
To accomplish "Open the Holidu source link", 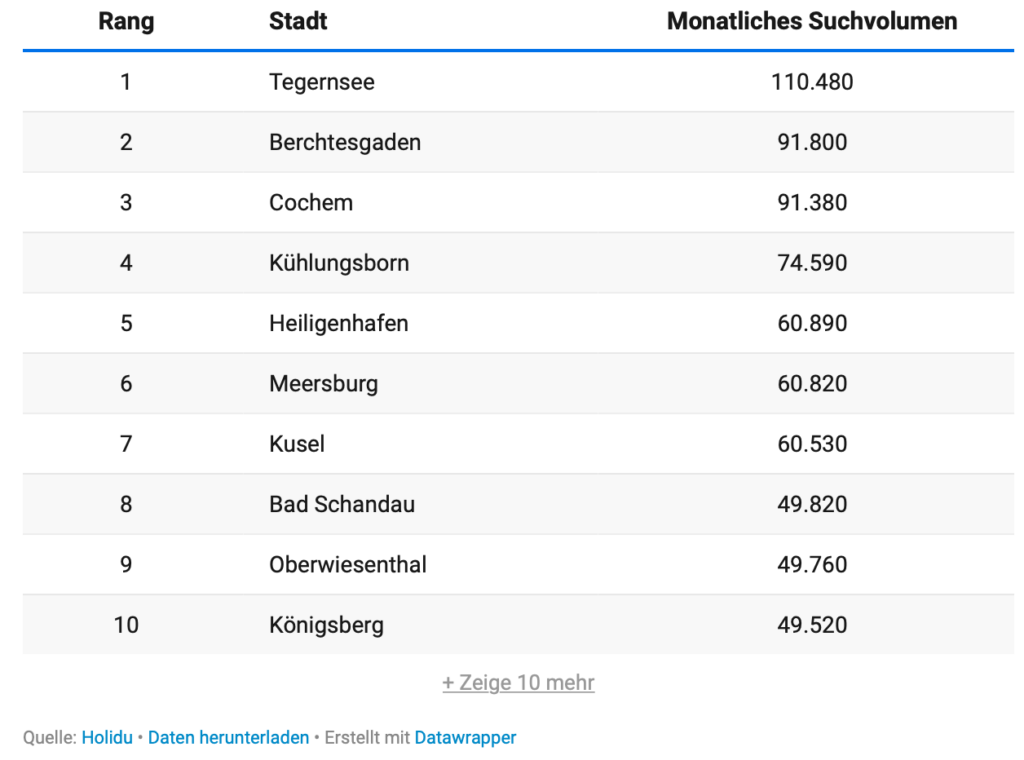I will (x=107, y=738).
